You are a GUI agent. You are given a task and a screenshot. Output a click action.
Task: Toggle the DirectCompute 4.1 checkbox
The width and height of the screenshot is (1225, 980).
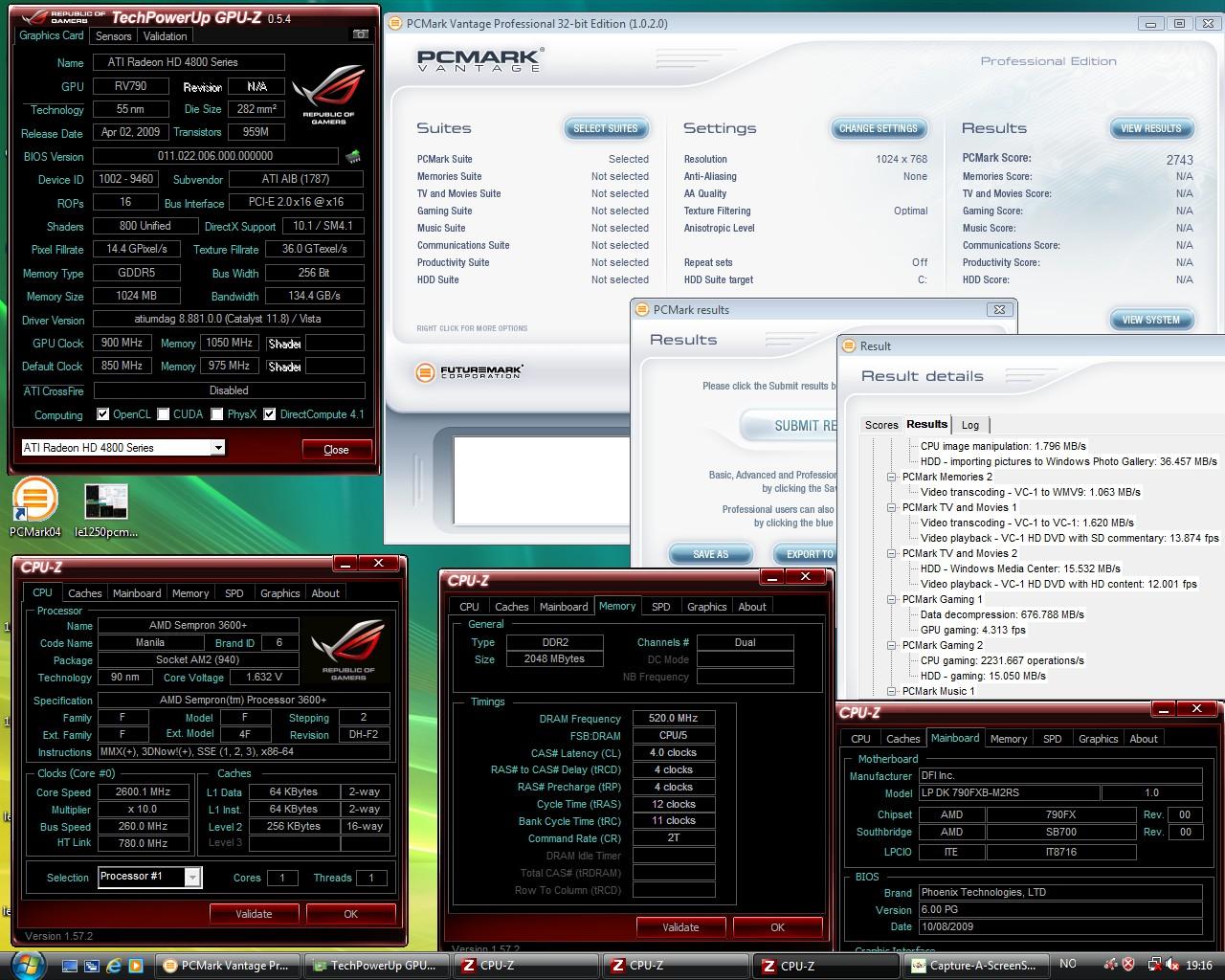click(x=270, y=414)
